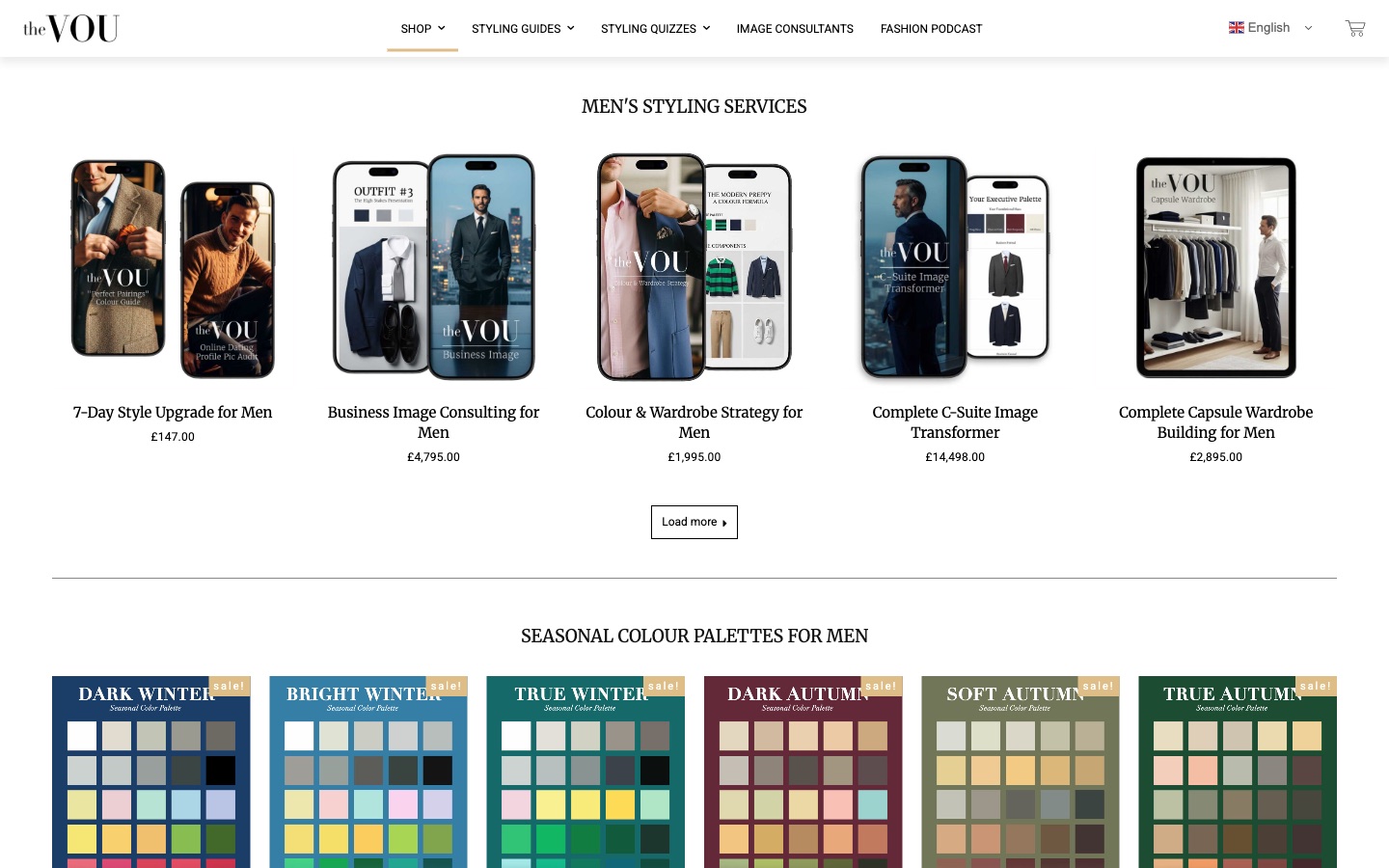
Task: Click the sale badge on True Autumn
Action: (1316, 686)
